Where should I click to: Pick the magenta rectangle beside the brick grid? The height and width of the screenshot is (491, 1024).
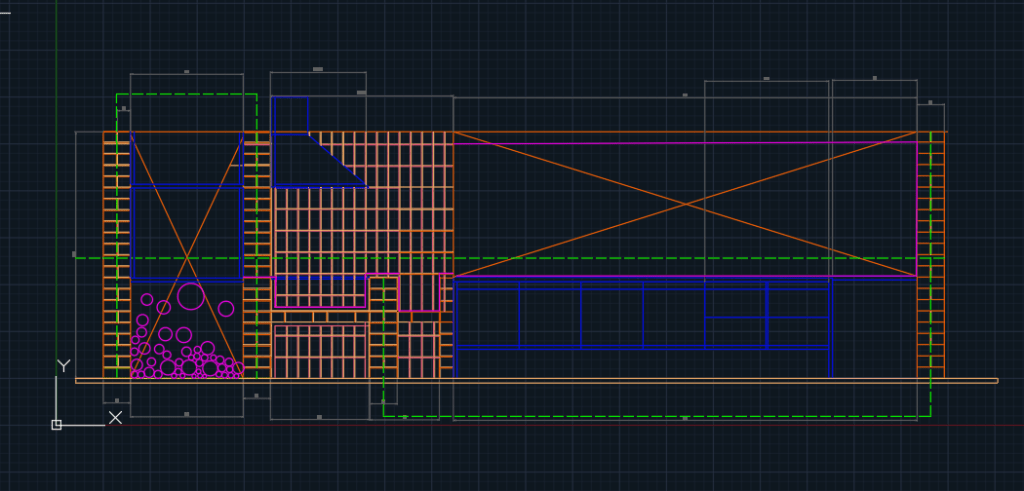point(420,292)
